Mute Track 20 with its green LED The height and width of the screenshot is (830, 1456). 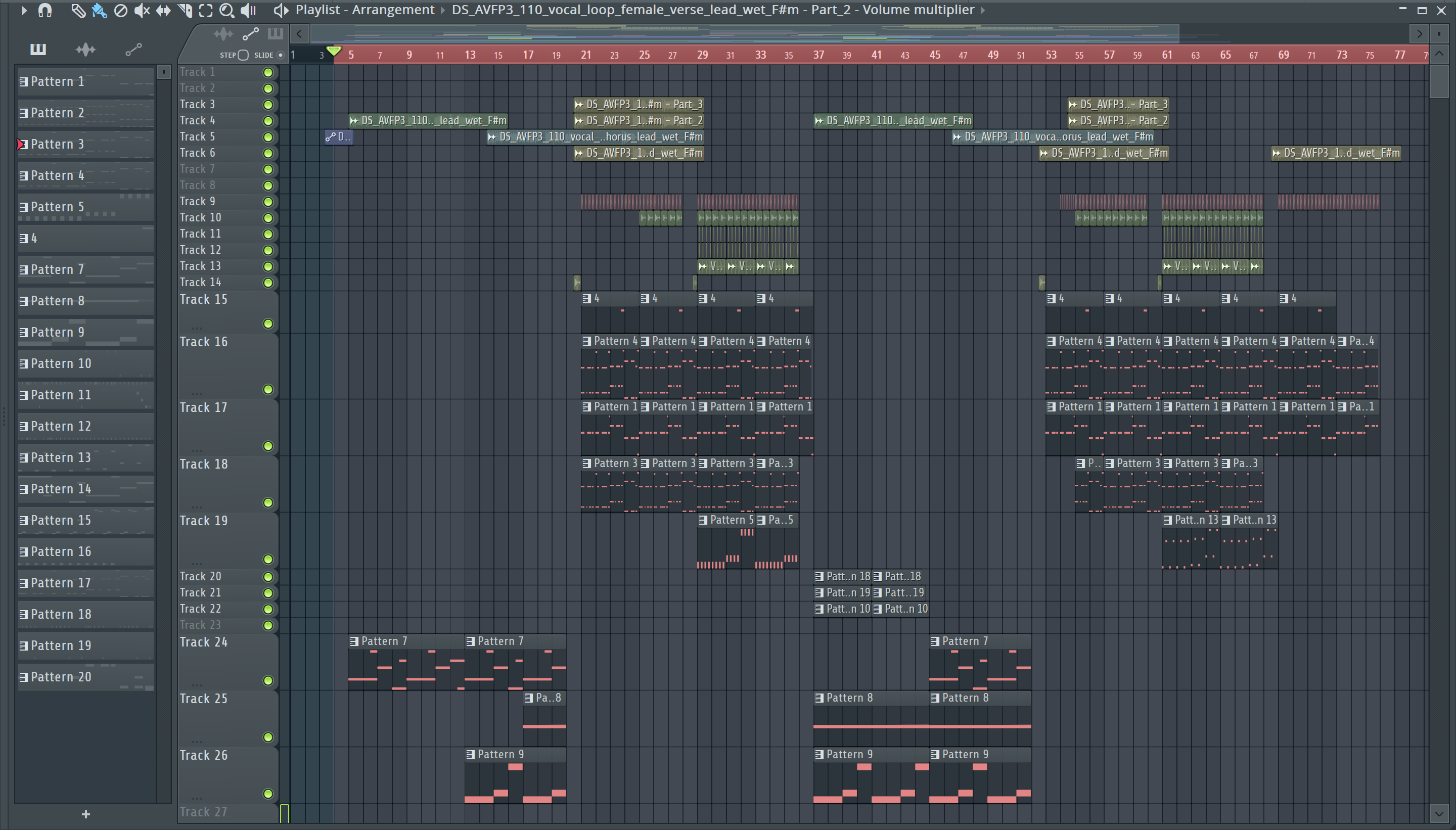pyautogui.click(x=268, y=577)
